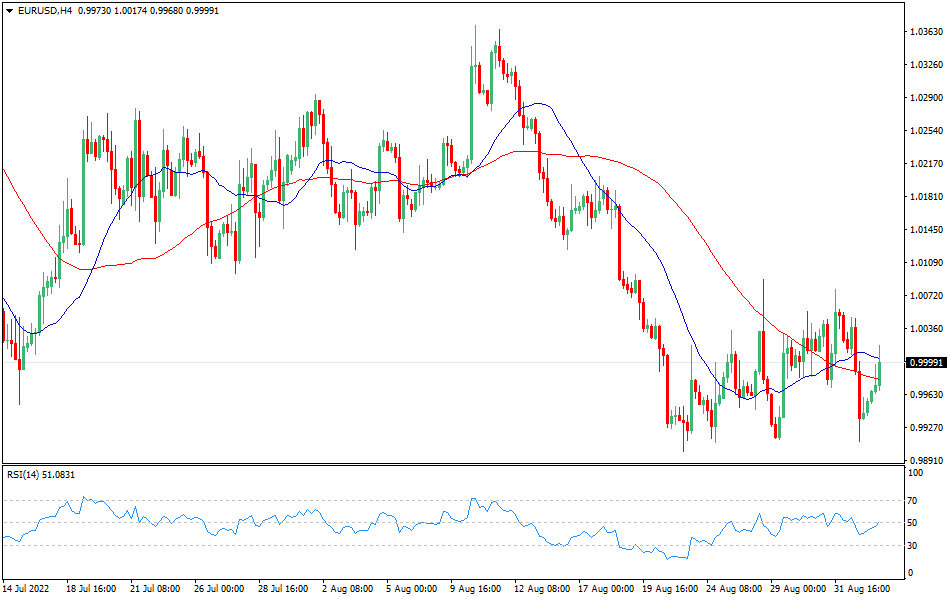950x600 pixels.
Task: Click the RSI 100 scale label
Action: point(914,479)
